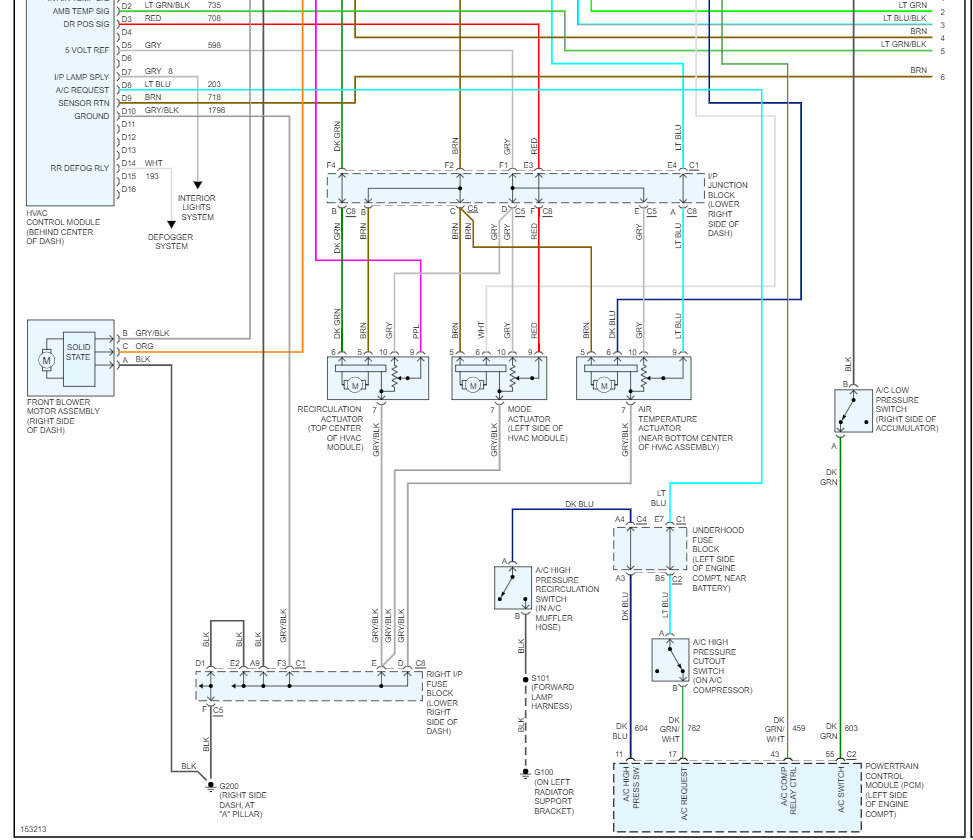Click the A/C REQUEST label in HVAC module
This screenshot has width=973, height=840.
(x=83, y=90)
